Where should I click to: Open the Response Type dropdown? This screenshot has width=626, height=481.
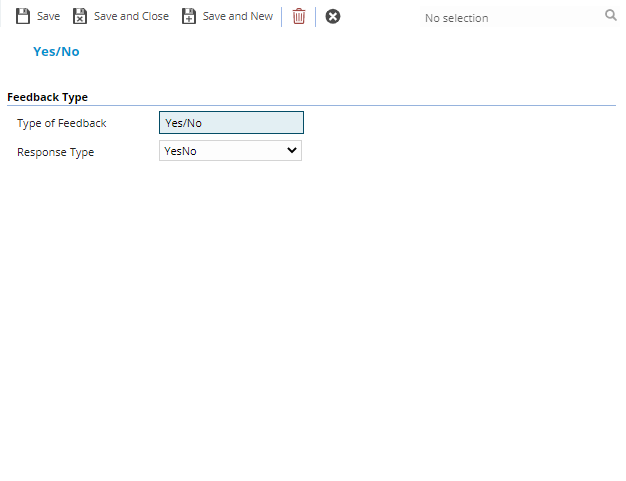click(x=230, y=150)
